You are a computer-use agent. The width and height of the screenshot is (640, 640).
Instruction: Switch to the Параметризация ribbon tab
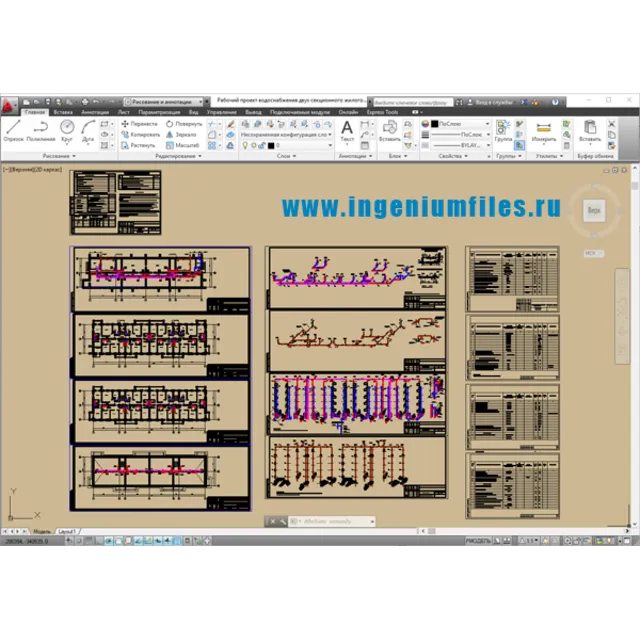click(x=159, y=112)
